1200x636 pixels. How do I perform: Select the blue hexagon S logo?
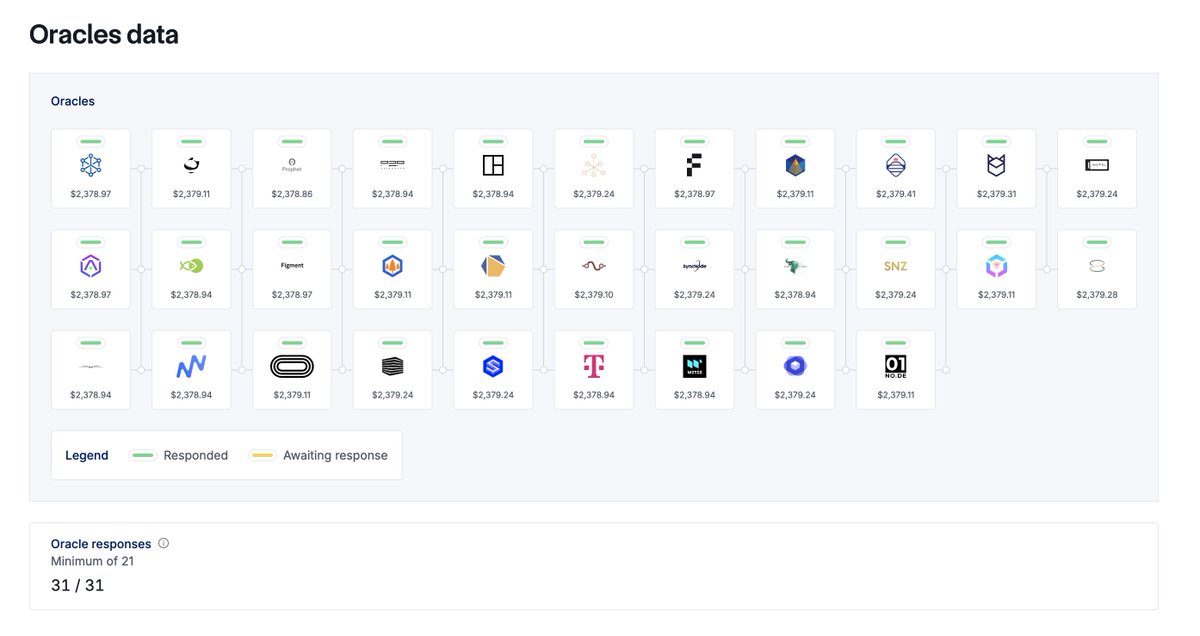pos(493,367)
